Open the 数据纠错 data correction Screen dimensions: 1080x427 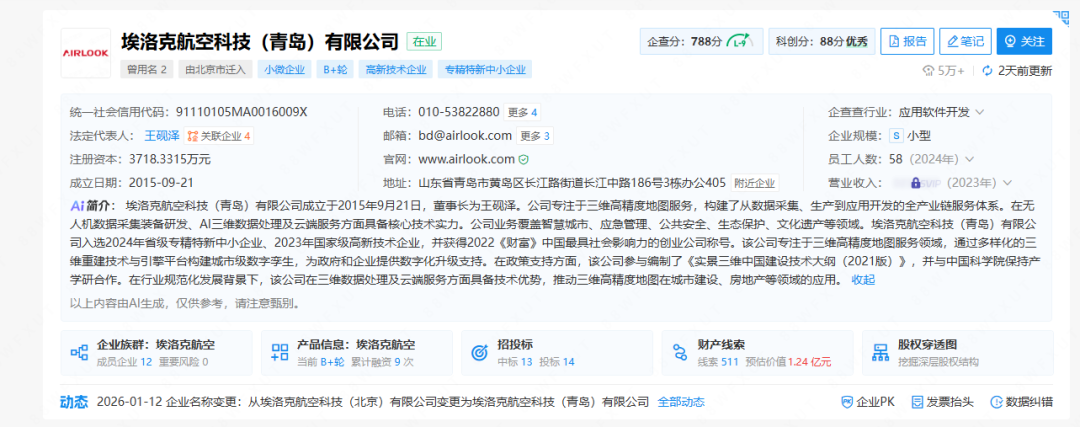1022,402
